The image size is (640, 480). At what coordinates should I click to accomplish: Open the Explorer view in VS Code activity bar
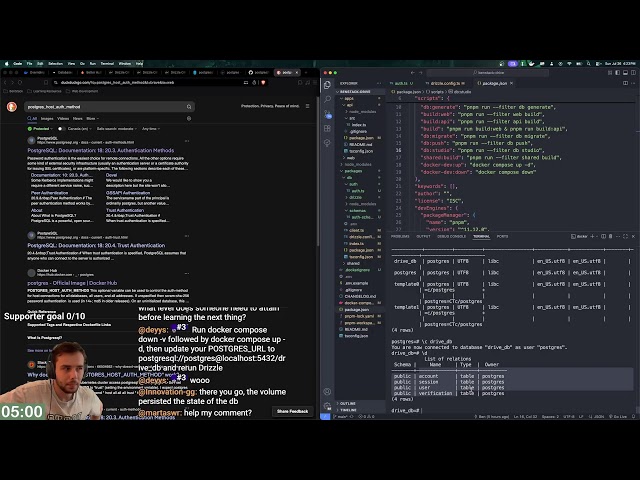tap(327, 85)
